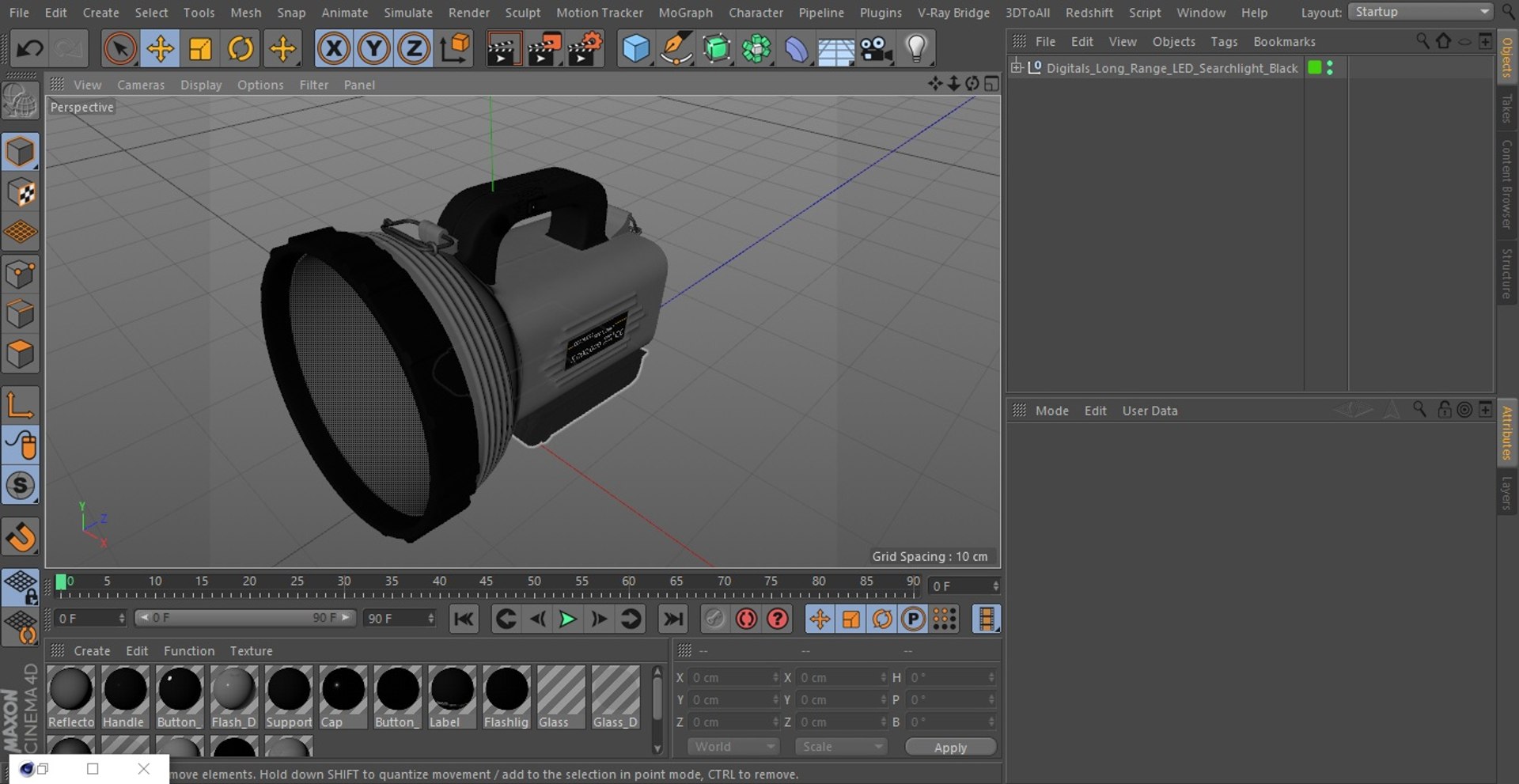Viewport: 1519px width, 784px height.
Task: Switch to Texture mode
Action: pyautogui.click(x=21, y=192)
